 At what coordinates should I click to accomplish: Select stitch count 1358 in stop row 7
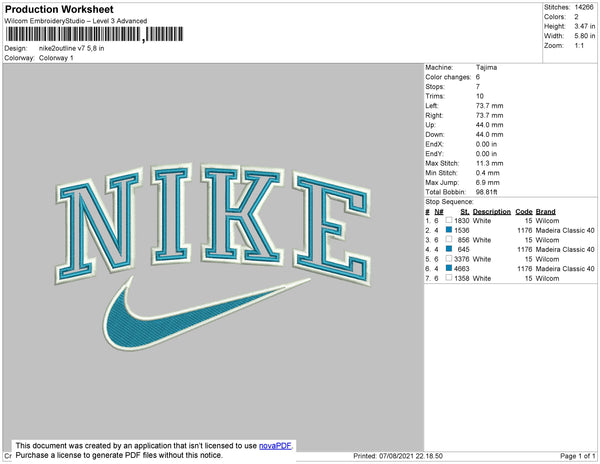pyautogui.click(x=461, y=278)
